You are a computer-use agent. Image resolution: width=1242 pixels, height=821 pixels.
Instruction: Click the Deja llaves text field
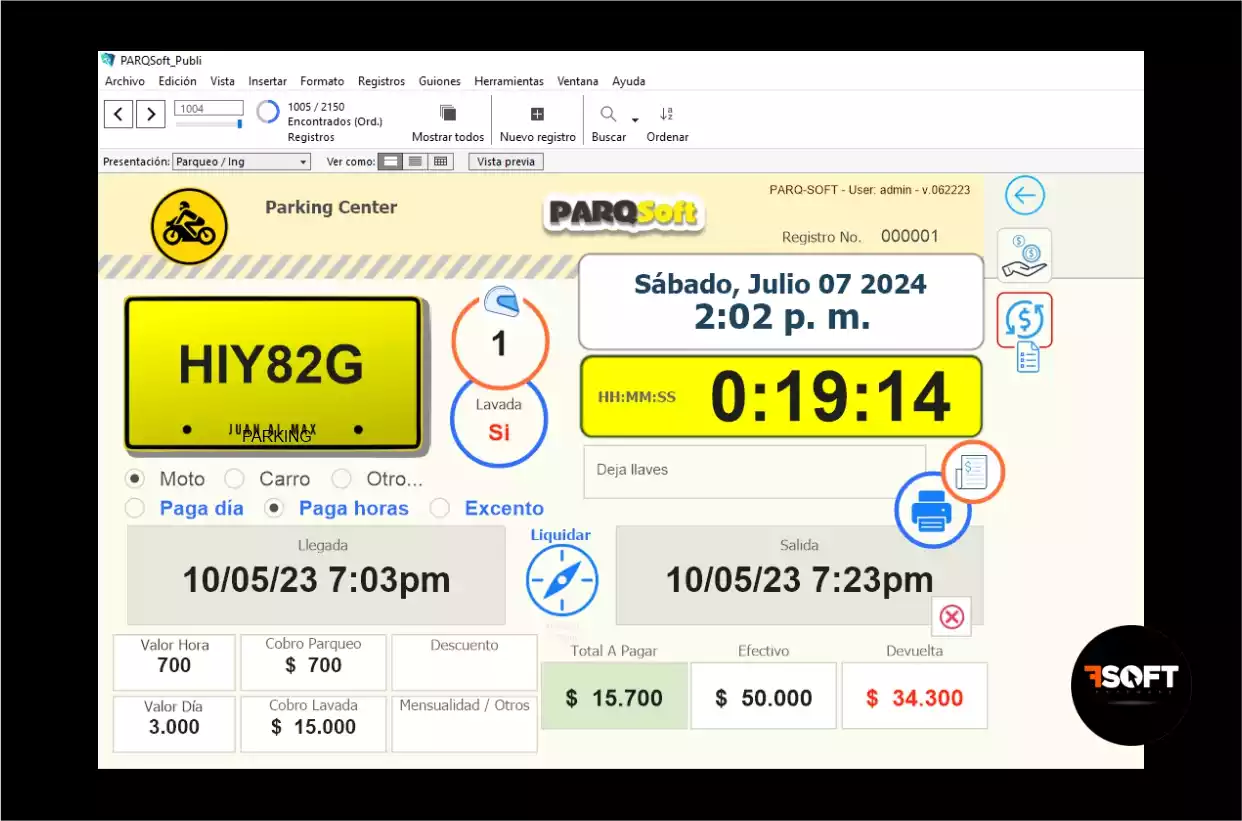point(755,471)
